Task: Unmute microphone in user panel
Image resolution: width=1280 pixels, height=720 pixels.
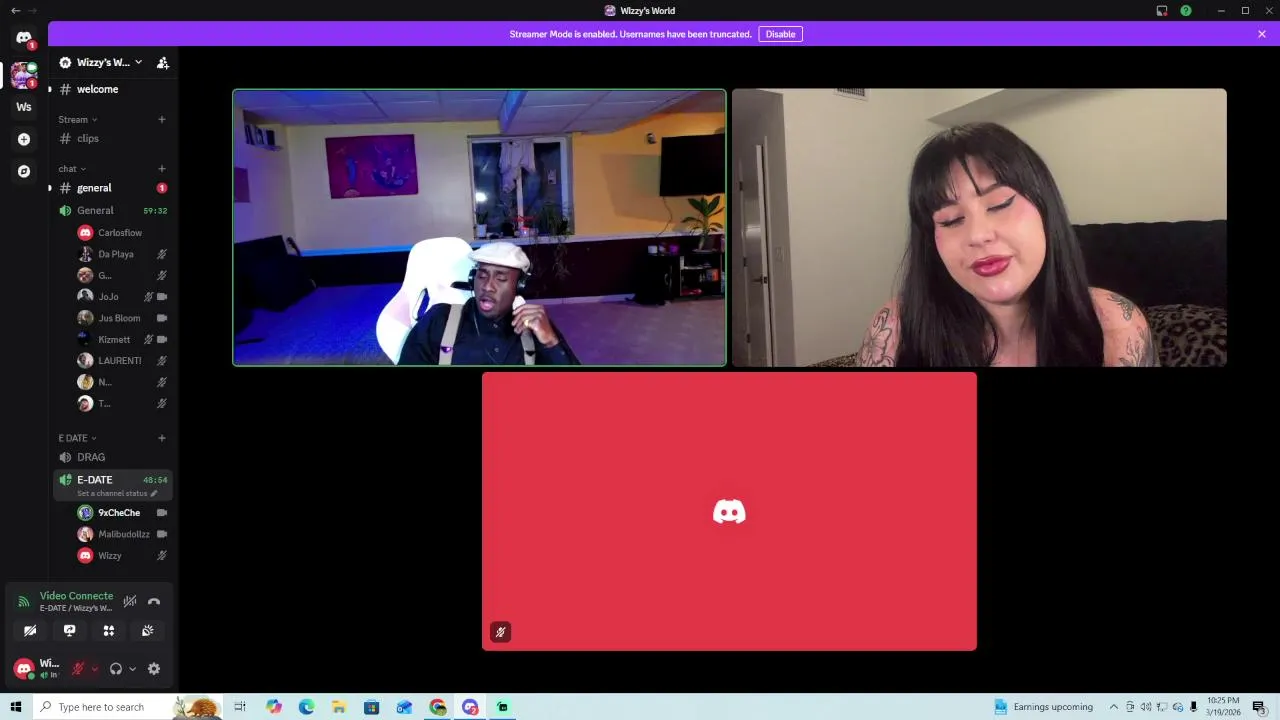Action: [78, 669]
